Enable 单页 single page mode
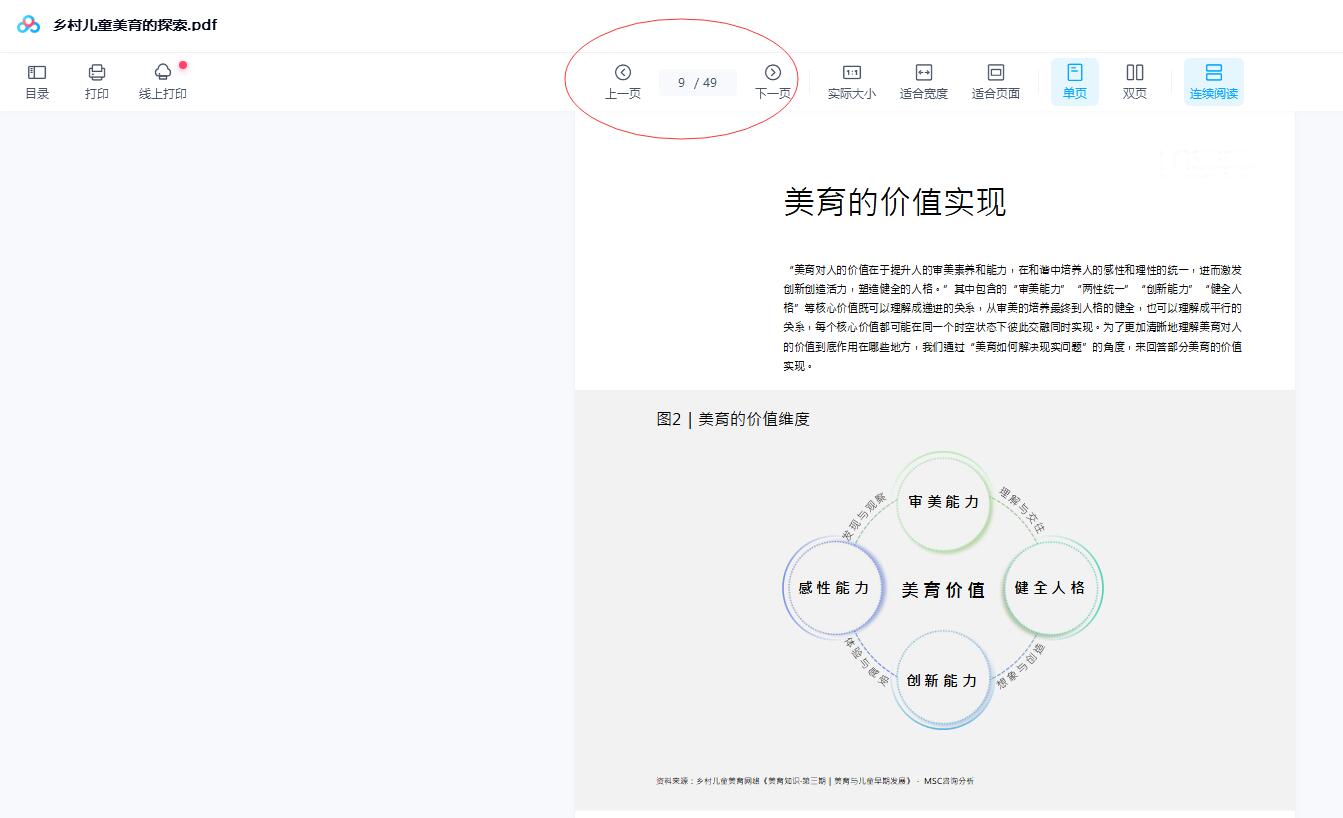The width and height of the screenshot is (1343, 818). click(1074, 82)
